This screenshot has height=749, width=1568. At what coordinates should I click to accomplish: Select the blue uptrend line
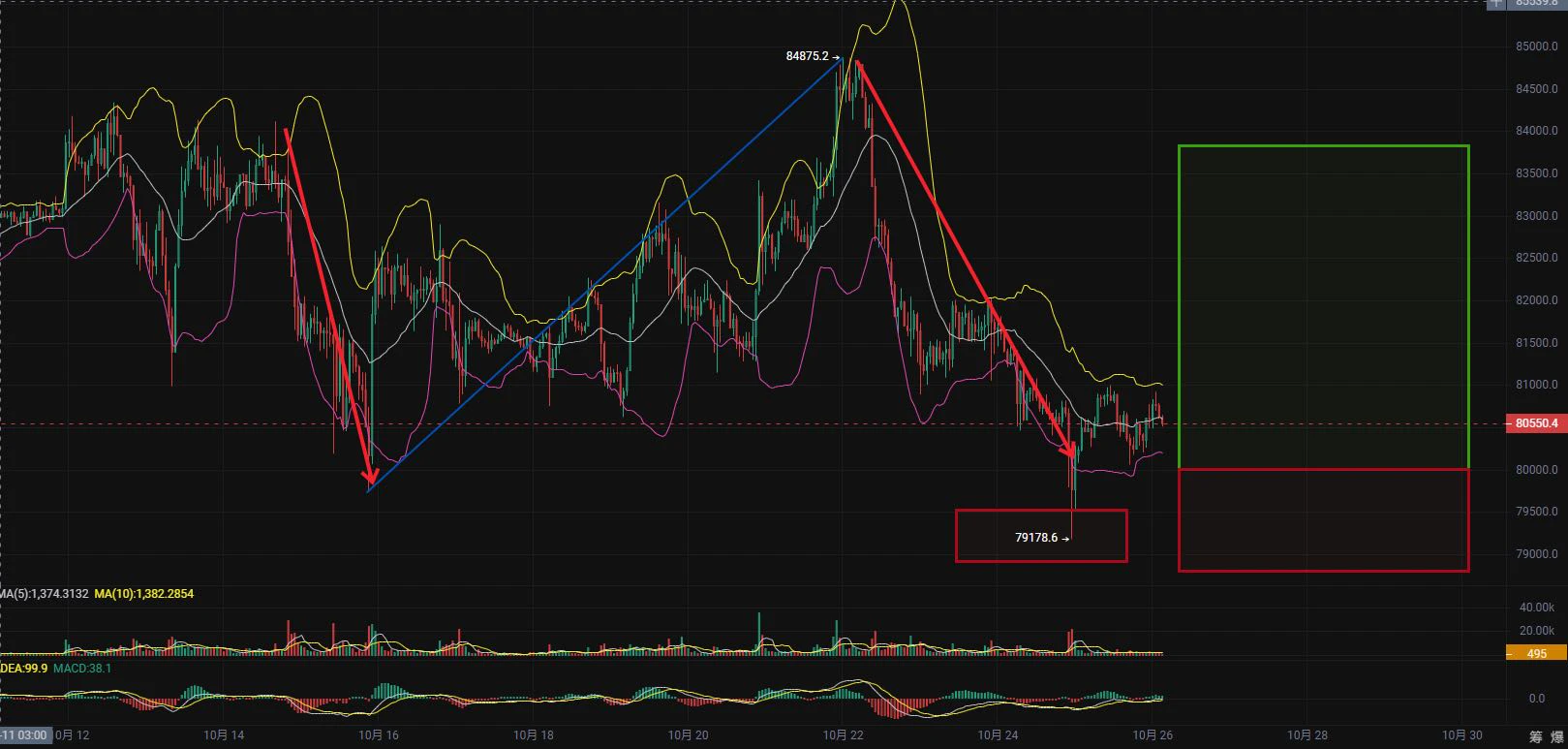[x=605, y=274]
